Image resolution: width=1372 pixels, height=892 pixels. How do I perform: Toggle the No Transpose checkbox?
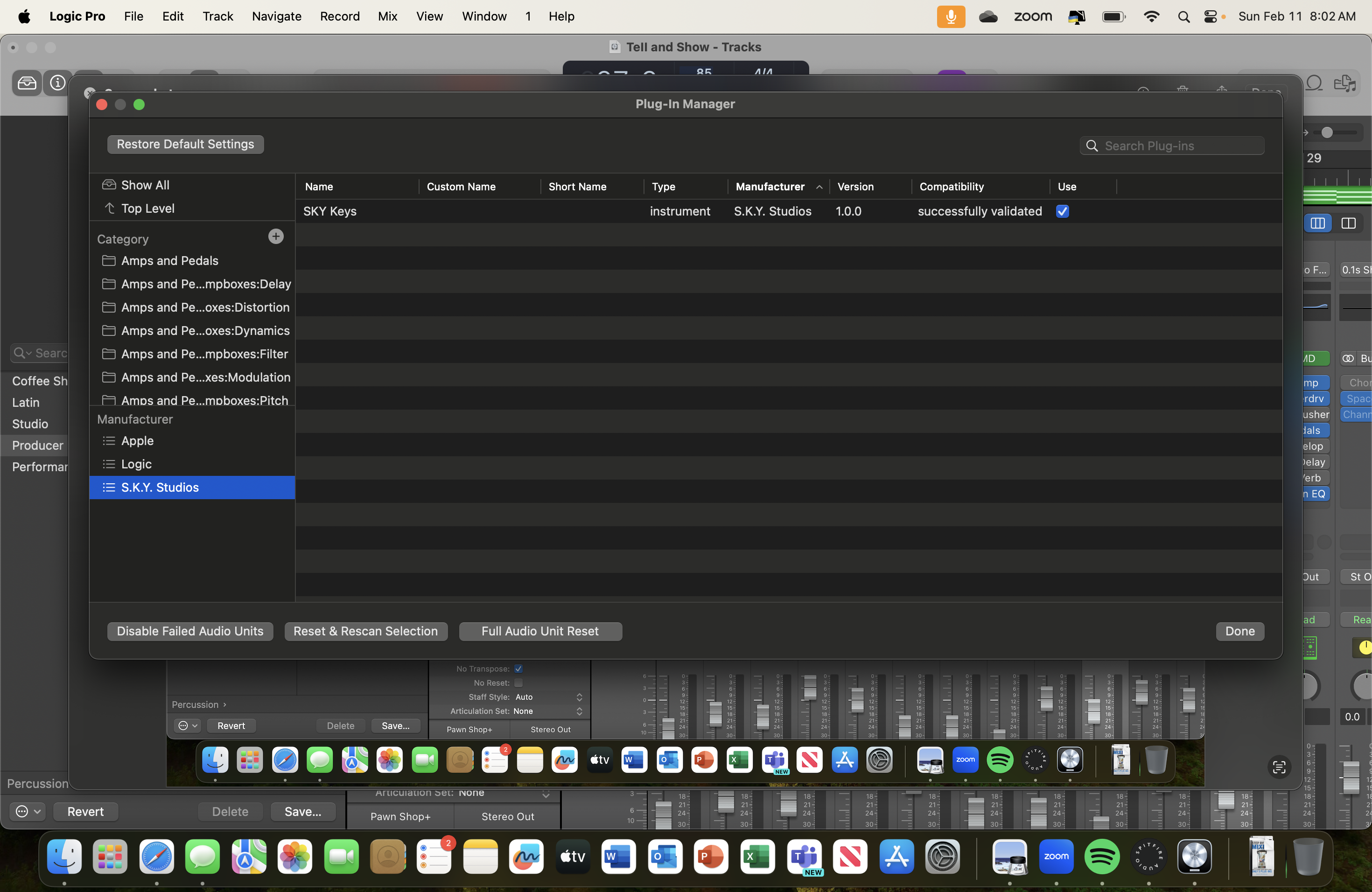tap(518, 669)
